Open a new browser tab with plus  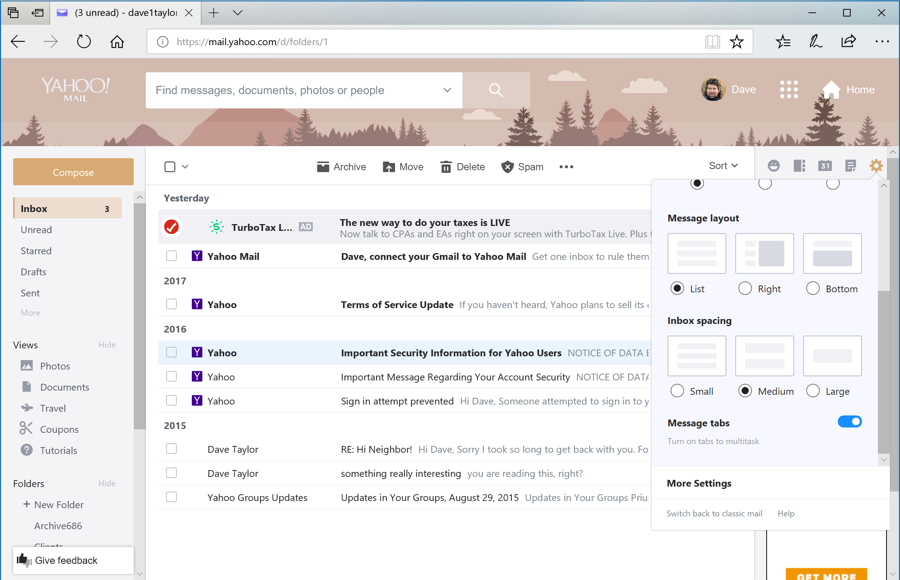(x=214, y=13)
